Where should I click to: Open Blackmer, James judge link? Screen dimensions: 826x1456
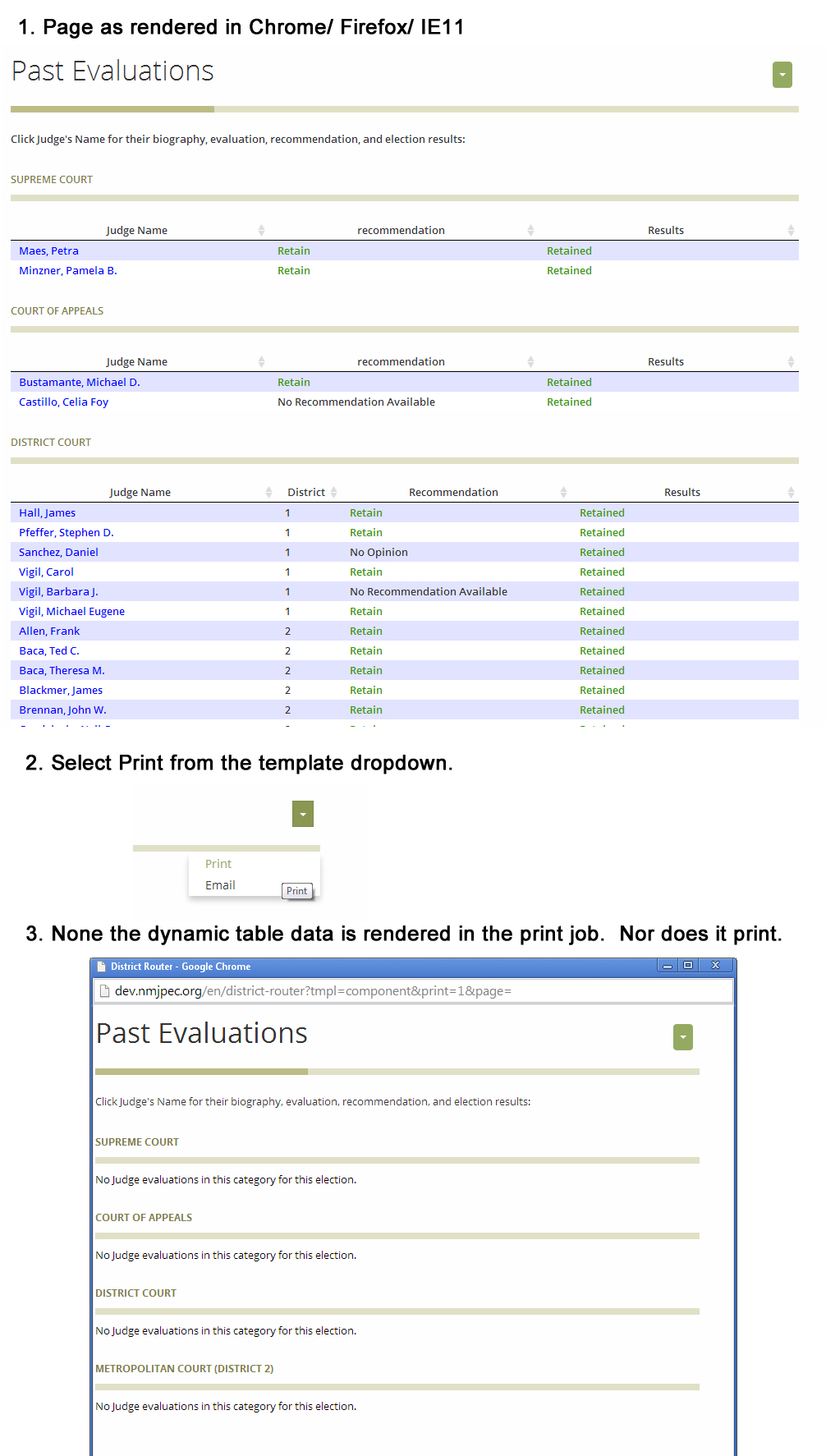[61, 690]
